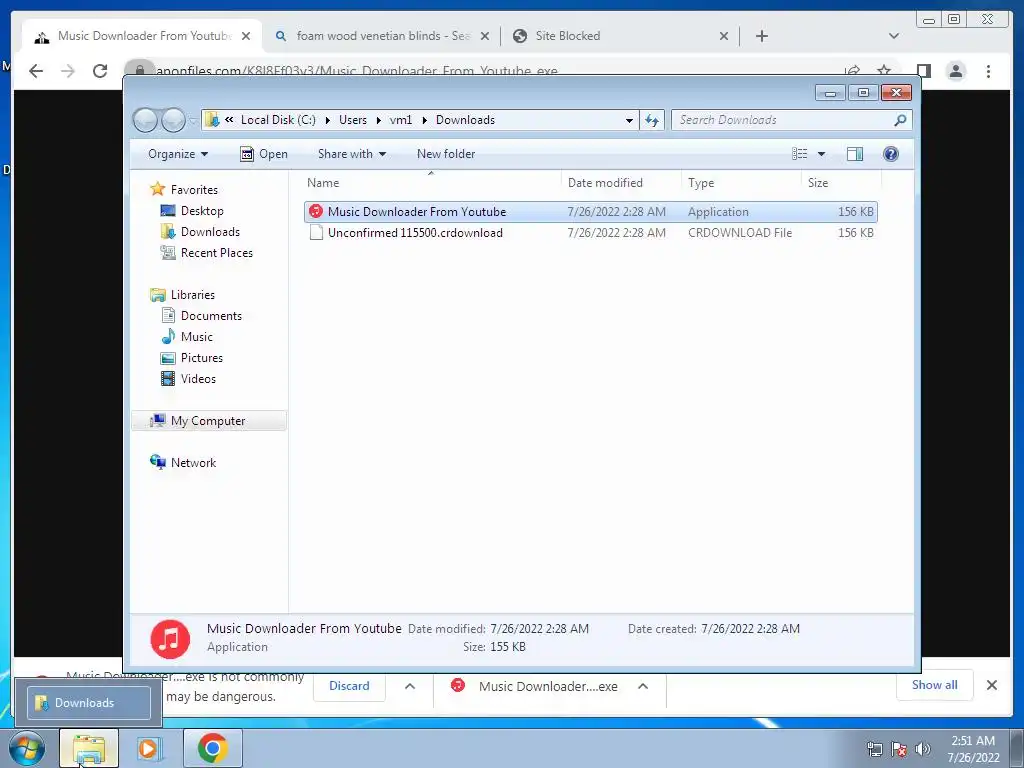Toggle Chrome side panel icon

[923, 71]
